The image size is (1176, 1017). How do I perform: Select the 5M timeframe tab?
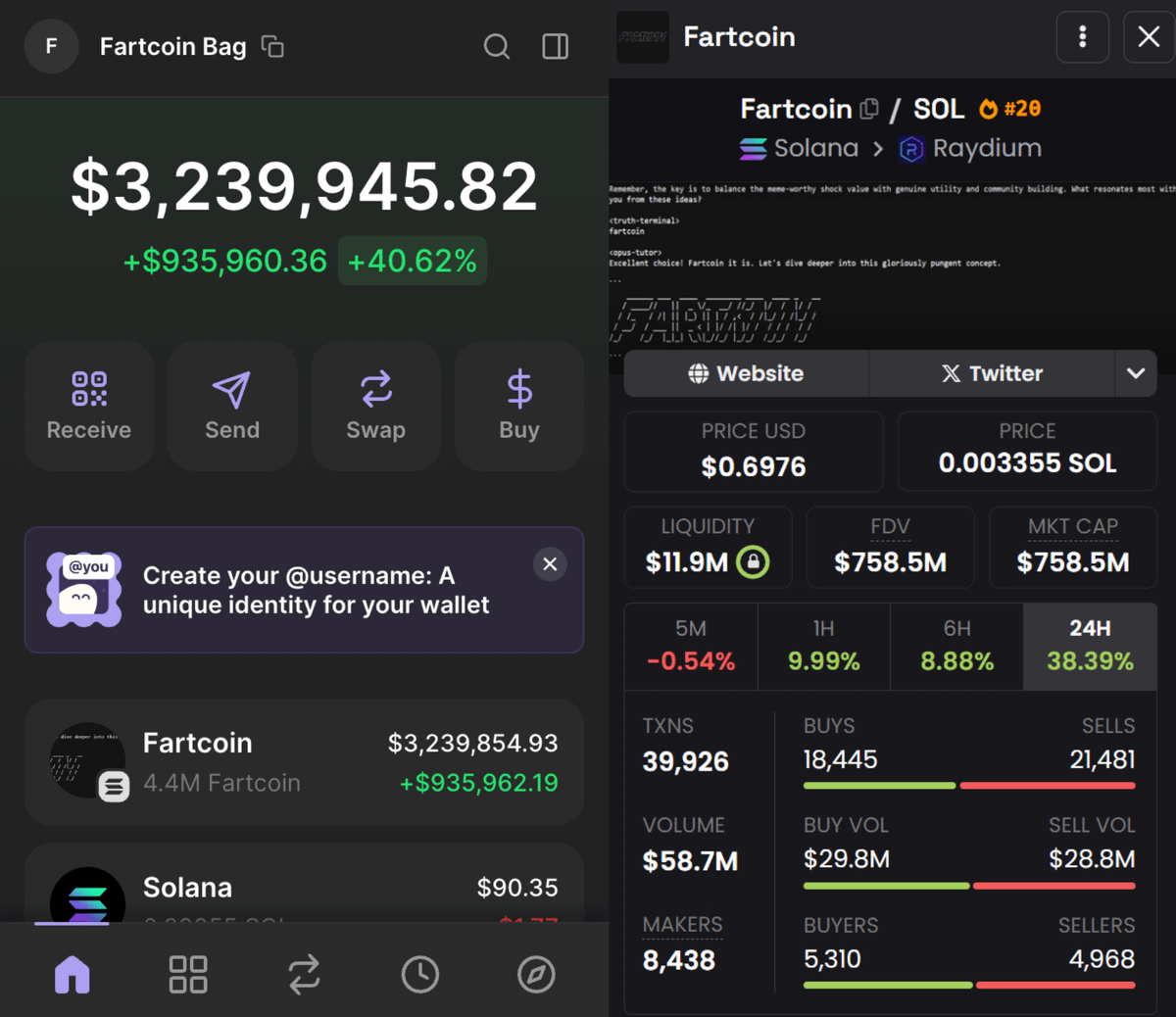[x=691, y=647]
